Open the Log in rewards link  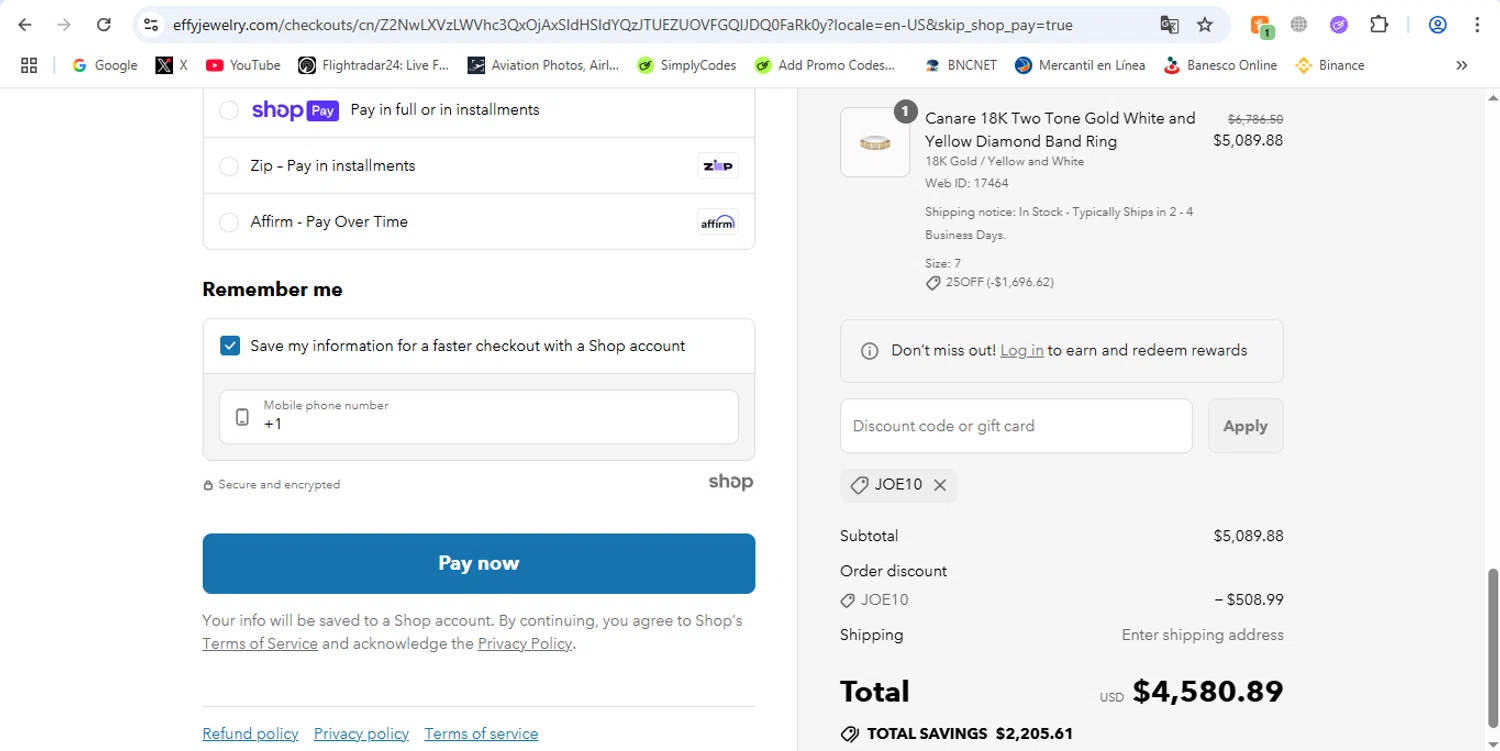pos(1022,351)
